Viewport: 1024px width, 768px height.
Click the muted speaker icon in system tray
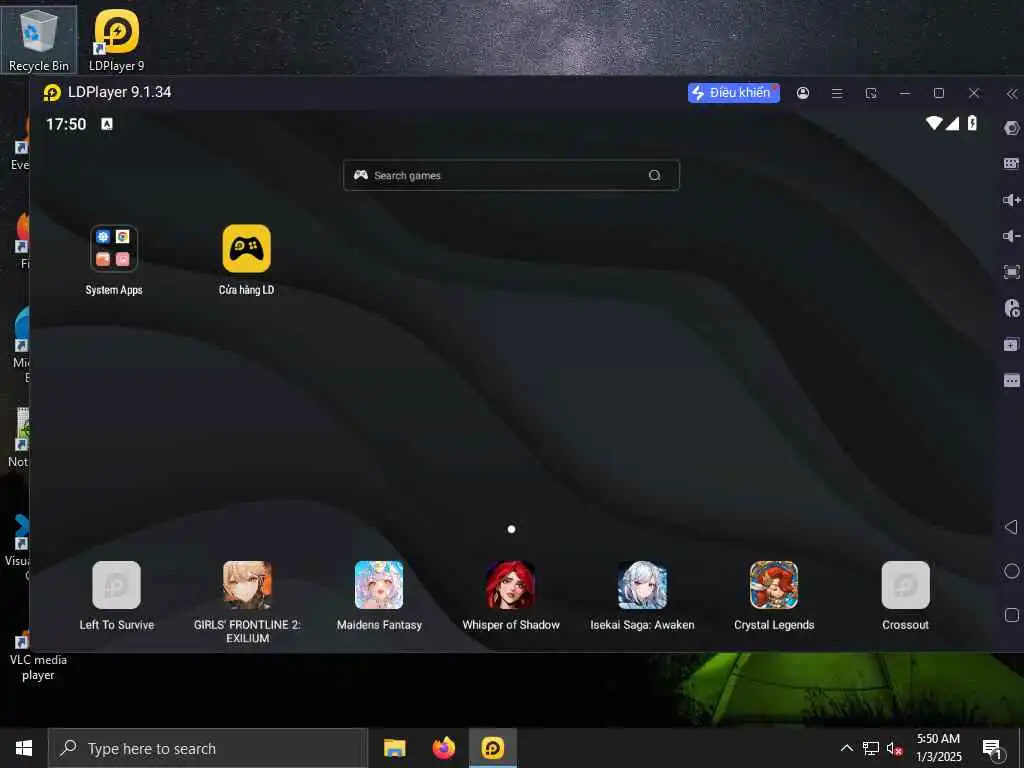pyautogui.click(x=895, y=748)
